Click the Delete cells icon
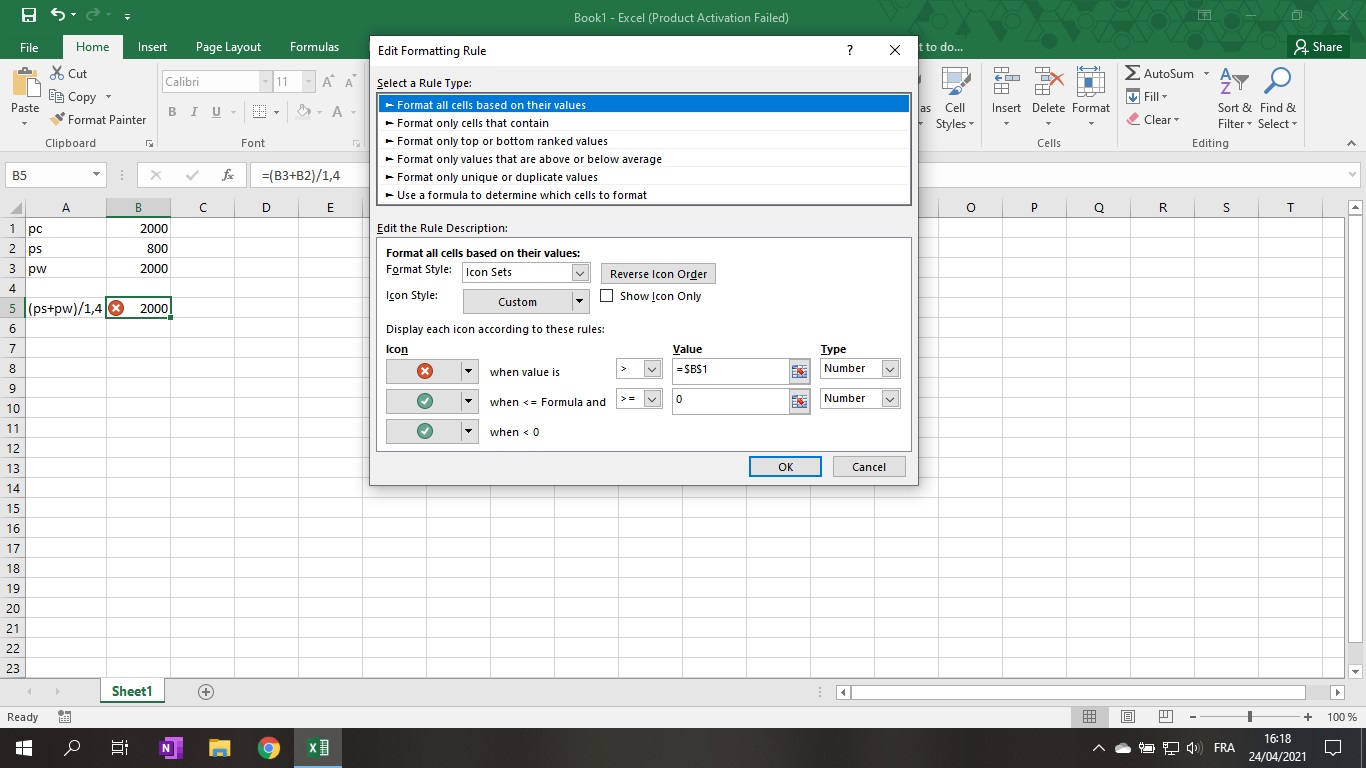 coord(1048,83)
